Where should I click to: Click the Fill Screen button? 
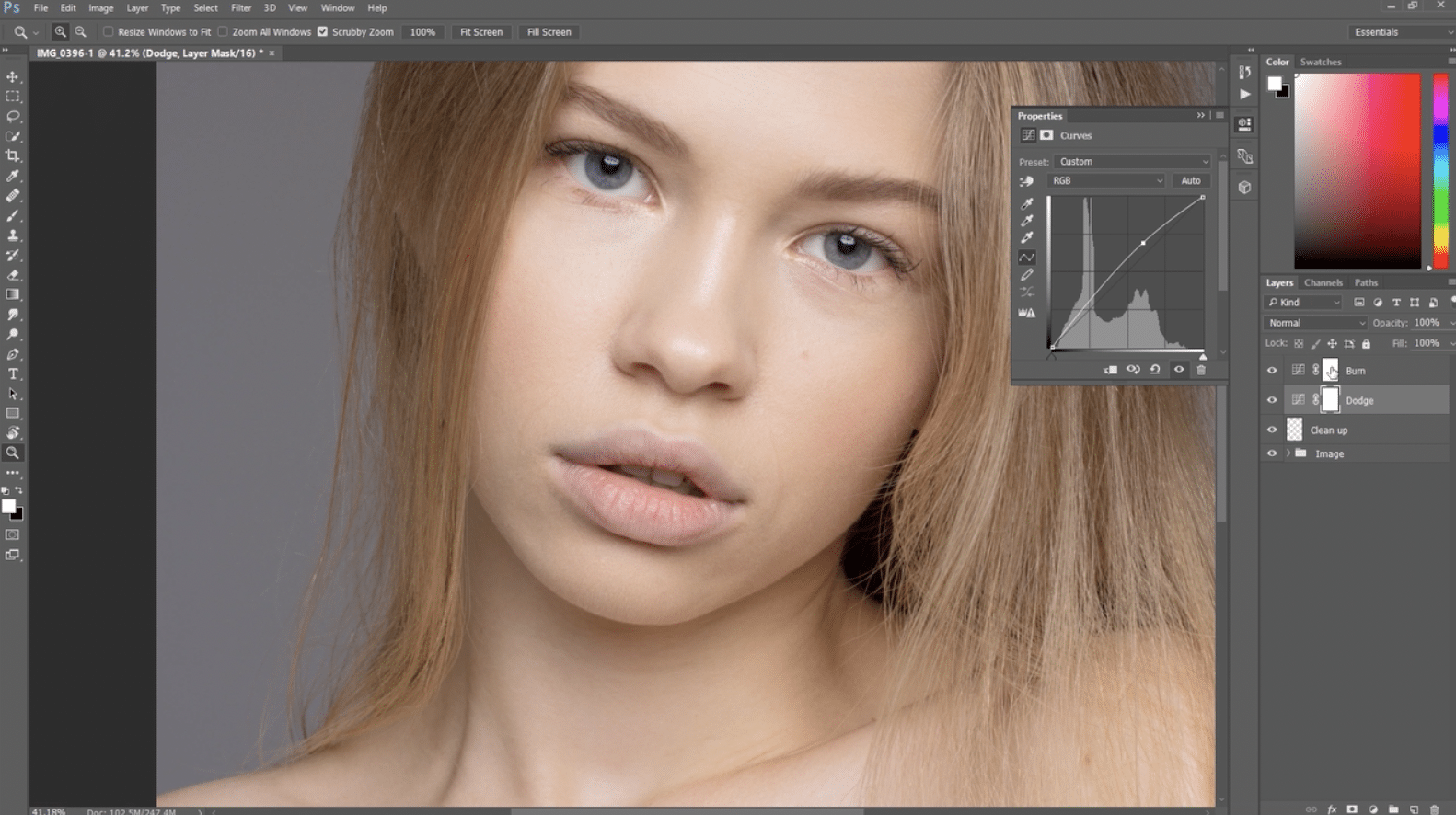pyautogui.click(x=549, y=32)
